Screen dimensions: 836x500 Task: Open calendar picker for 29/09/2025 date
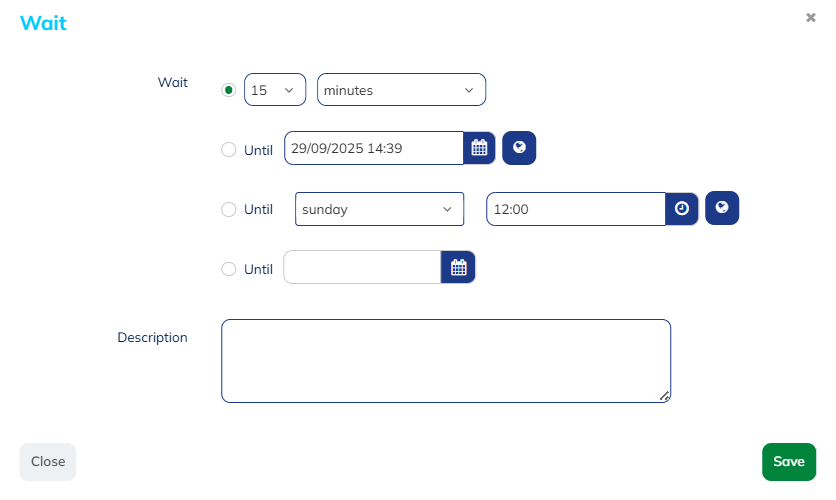(480, 148)
